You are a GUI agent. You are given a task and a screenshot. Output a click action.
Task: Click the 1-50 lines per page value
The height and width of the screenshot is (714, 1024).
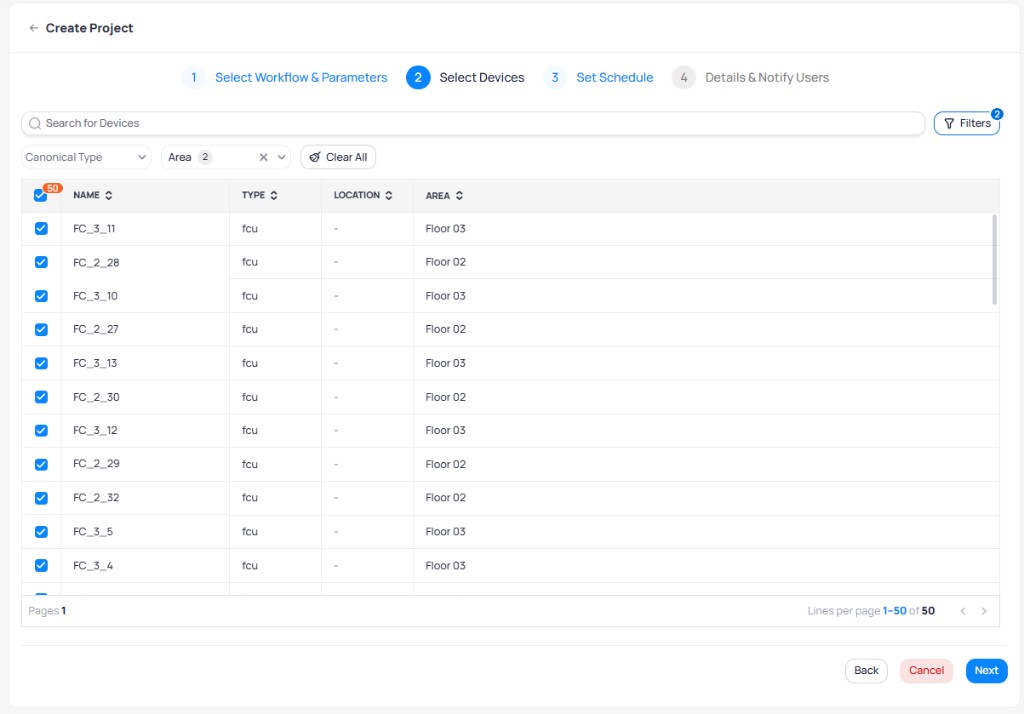click(894, 611)
